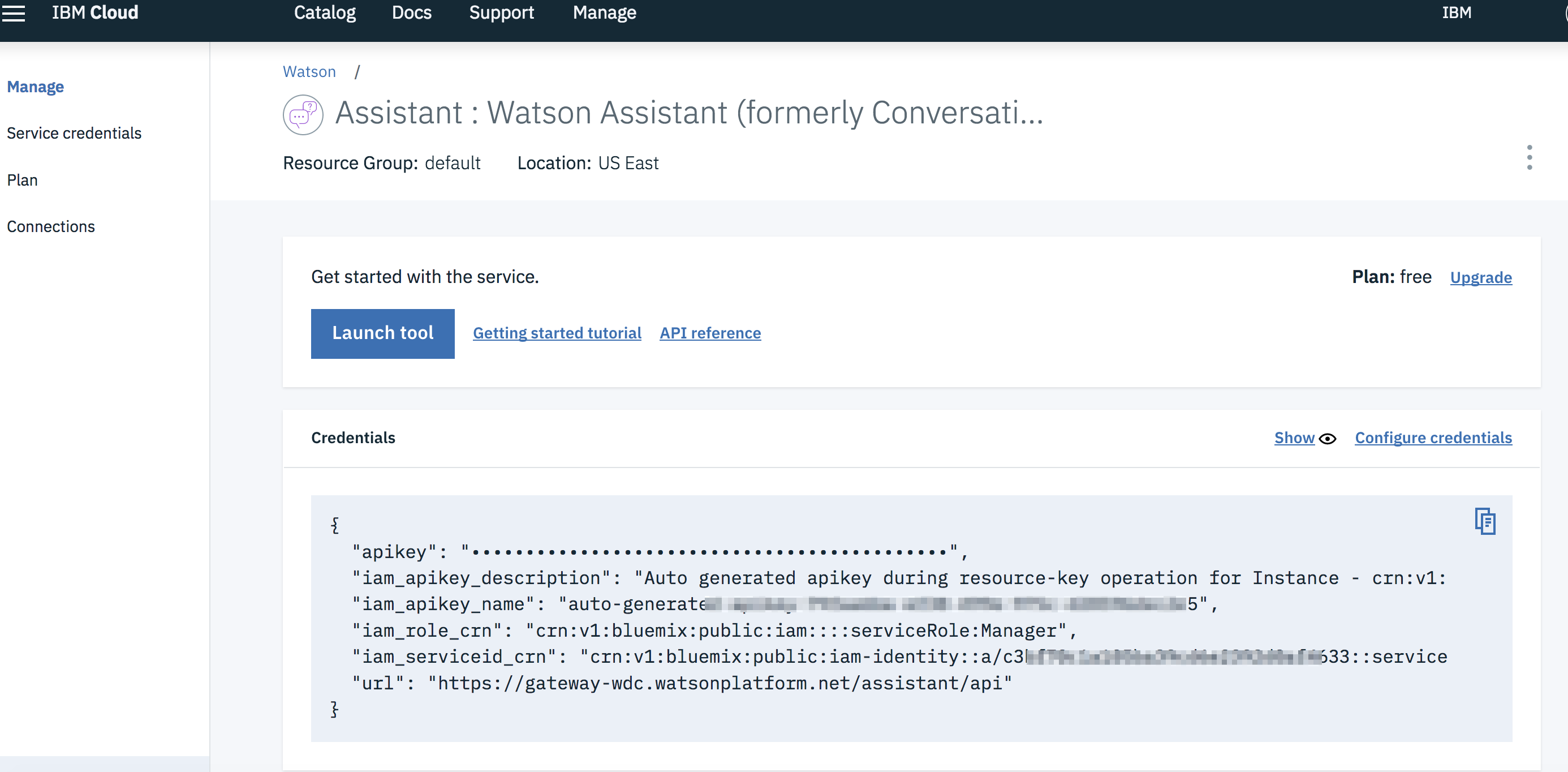The image size is (1568, 772).
Task: Open the hamburger navigation menu
Action: [14, 14]
